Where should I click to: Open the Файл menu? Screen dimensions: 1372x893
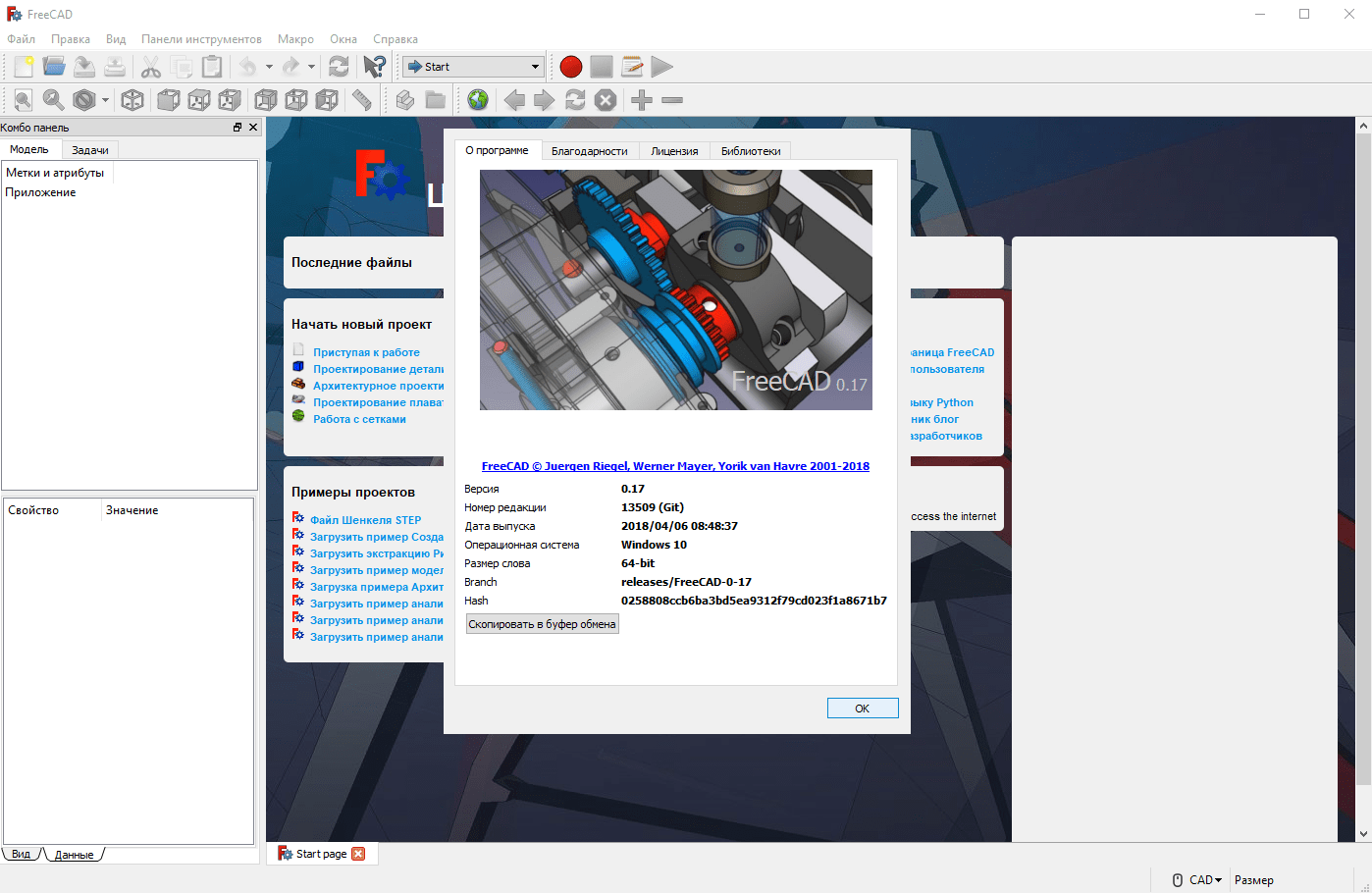[x=21, y=39]
